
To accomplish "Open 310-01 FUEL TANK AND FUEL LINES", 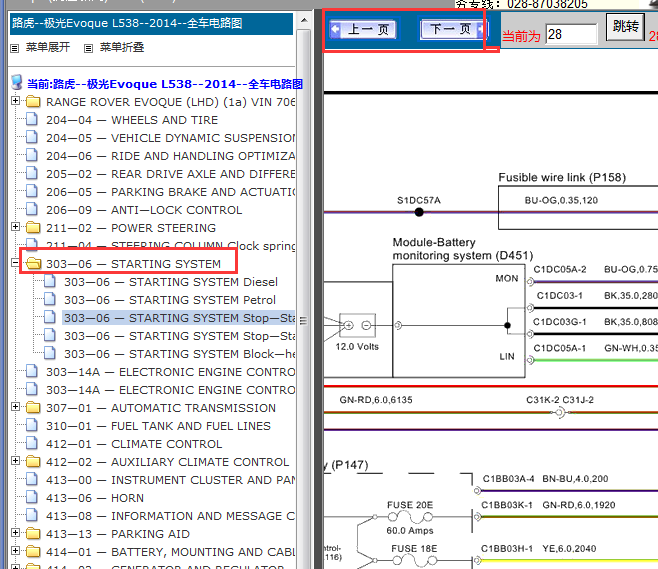I will [158, 426].
